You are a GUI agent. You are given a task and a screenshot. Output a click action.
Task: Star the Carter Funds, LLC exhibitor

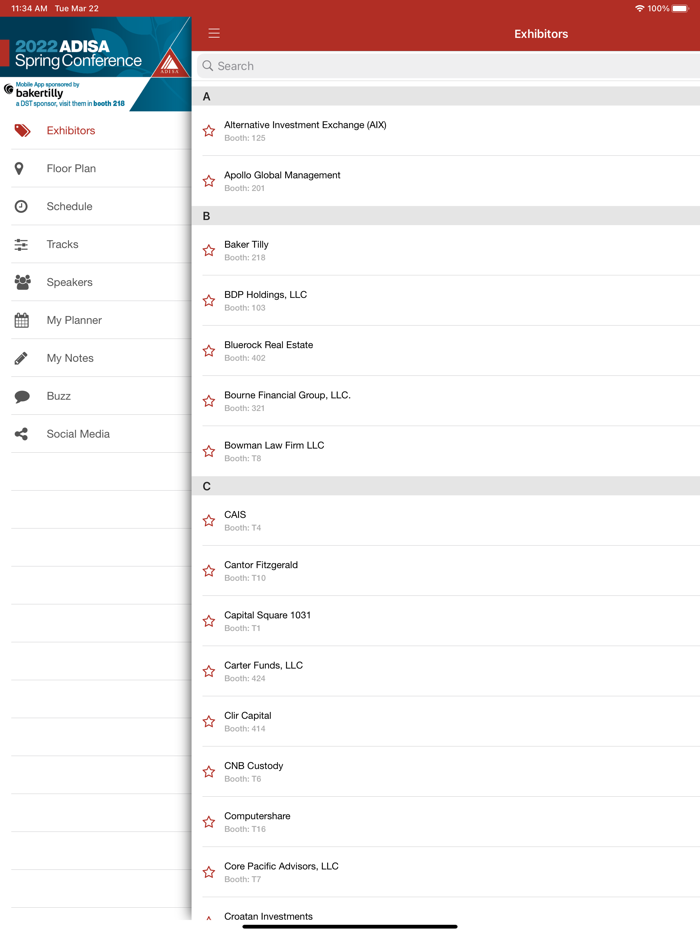click(x=209, y=671)
